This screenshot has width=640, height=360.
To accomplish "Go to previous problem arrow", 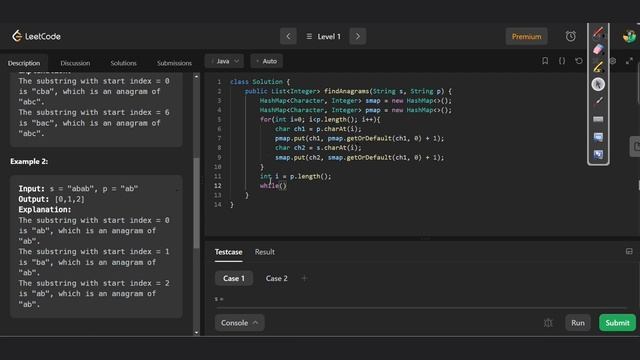I will tap(288, 36).
